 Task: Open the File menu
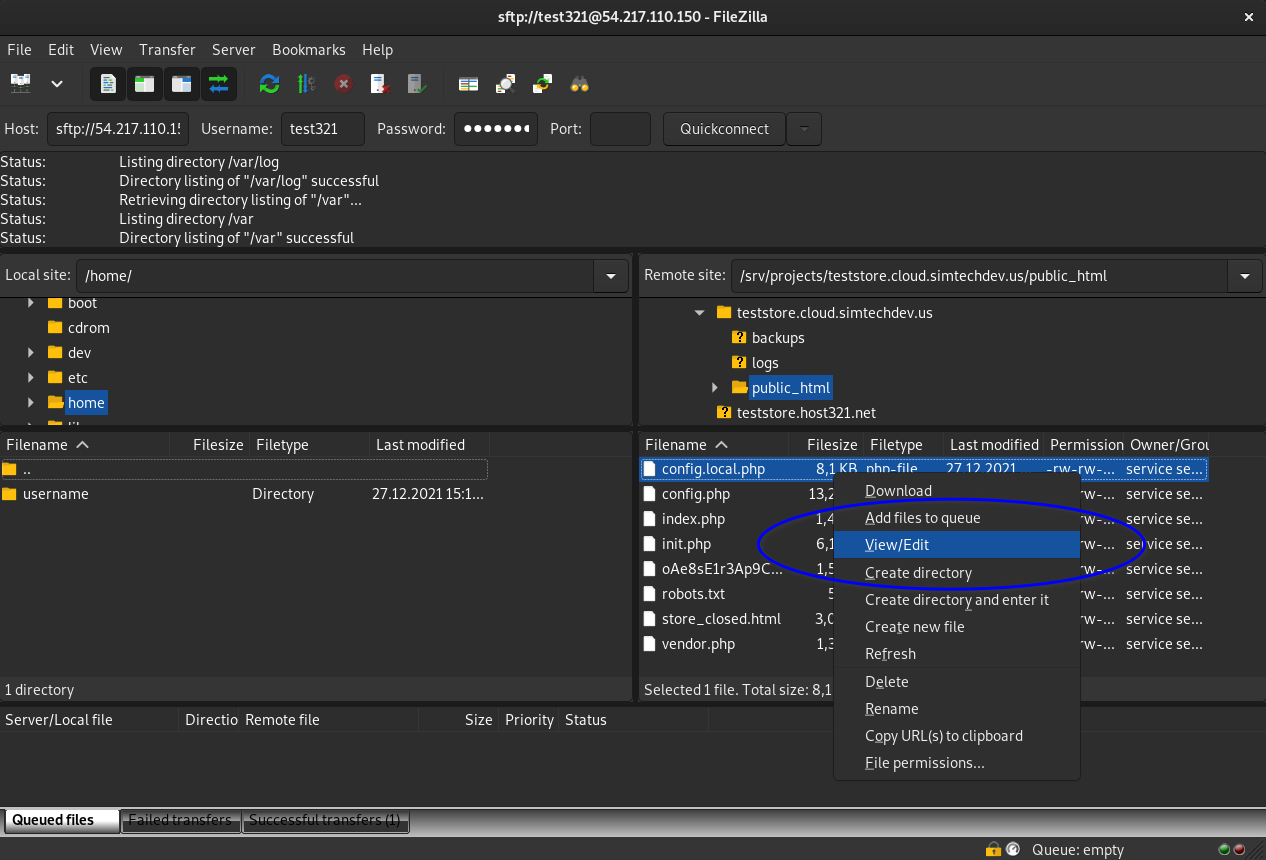19,50
